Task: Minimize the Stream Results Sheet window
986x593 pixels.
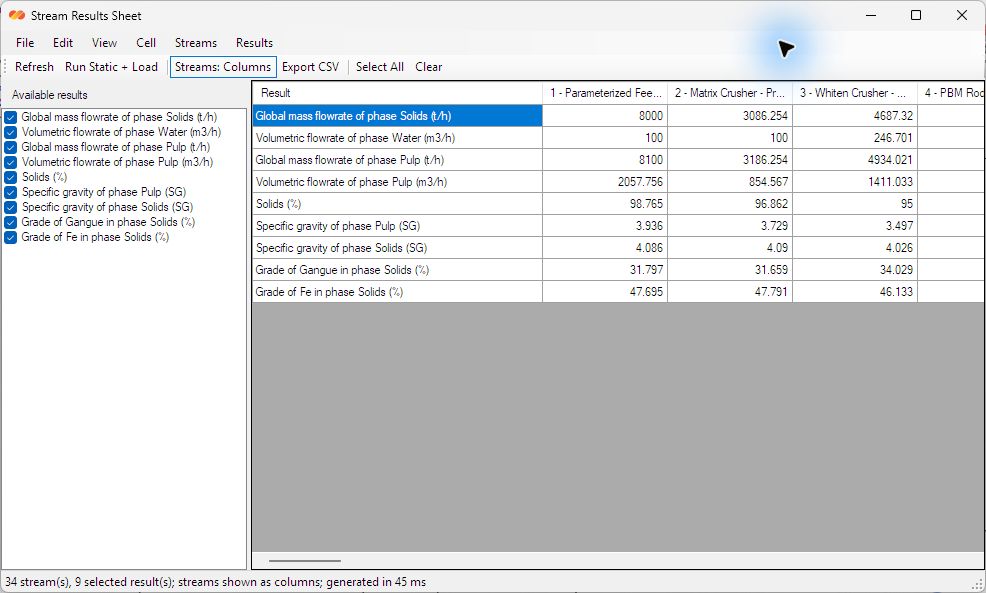Action: 871,15
